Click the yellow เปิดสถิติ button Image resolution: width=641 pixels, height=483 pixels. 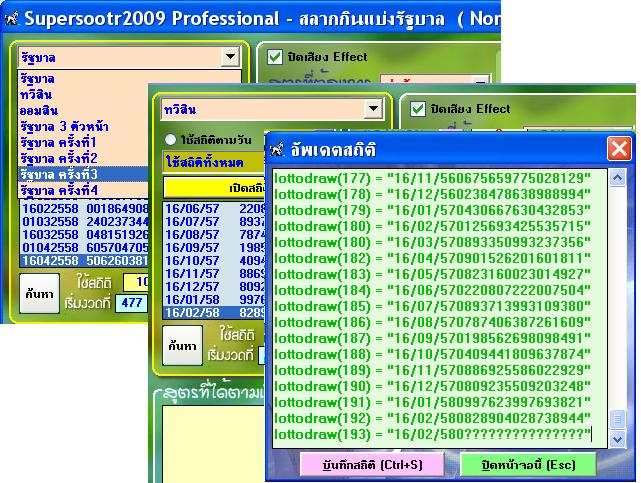pyautogui.click(x=215, y=188)
